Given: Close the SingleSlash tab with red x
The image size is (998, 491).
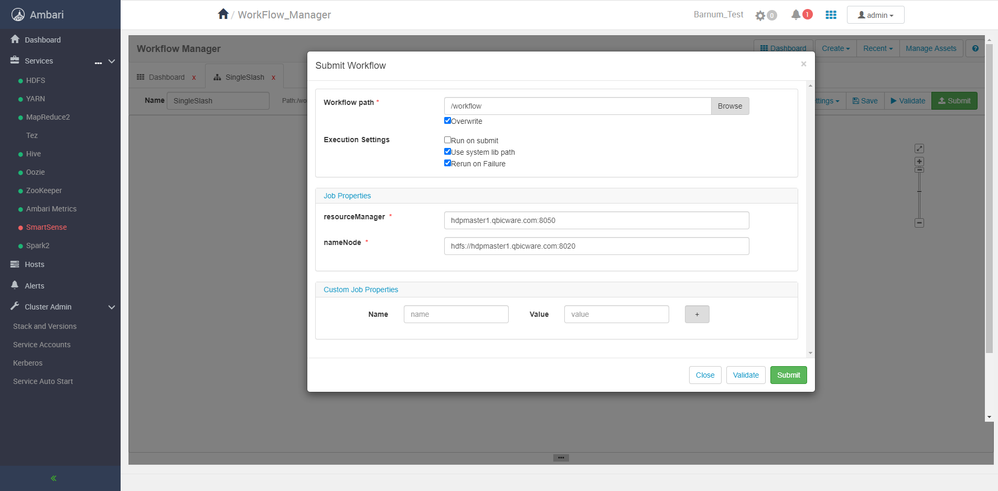Looking at the screenshot, I should [273, 78].
